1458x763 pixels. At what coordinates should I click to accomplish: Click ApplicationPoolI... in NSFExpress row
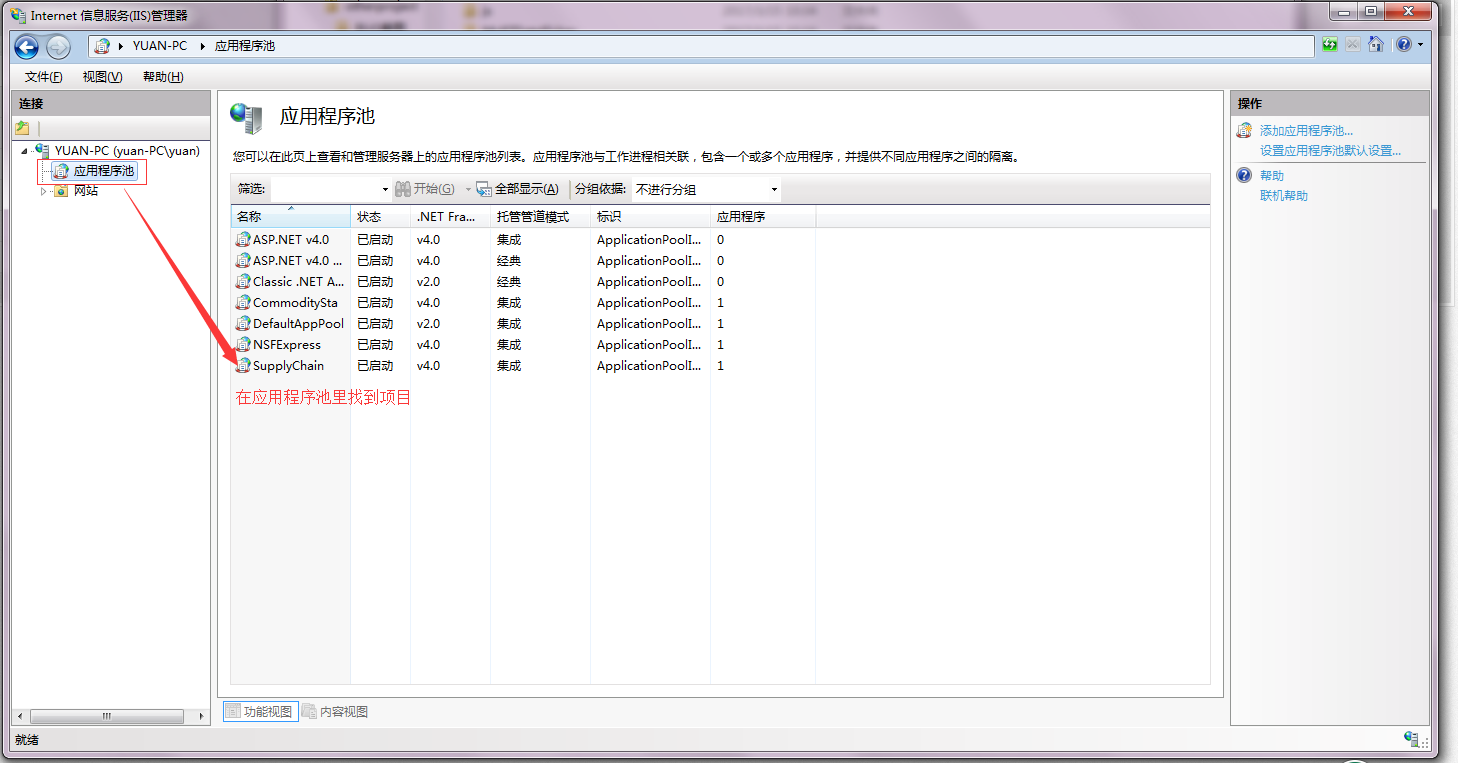(649, 345)
